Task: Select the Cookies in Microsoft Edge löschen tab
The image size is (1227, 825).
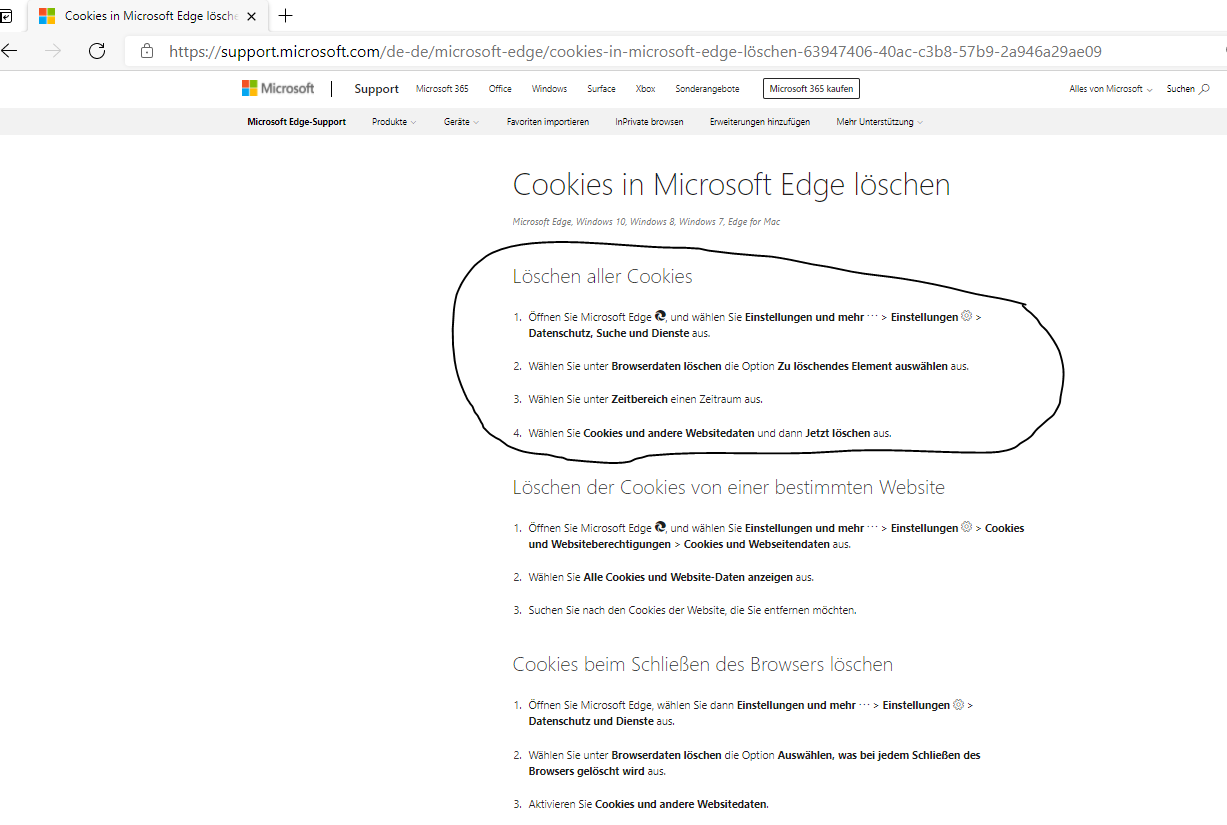Action: point(148,16)
